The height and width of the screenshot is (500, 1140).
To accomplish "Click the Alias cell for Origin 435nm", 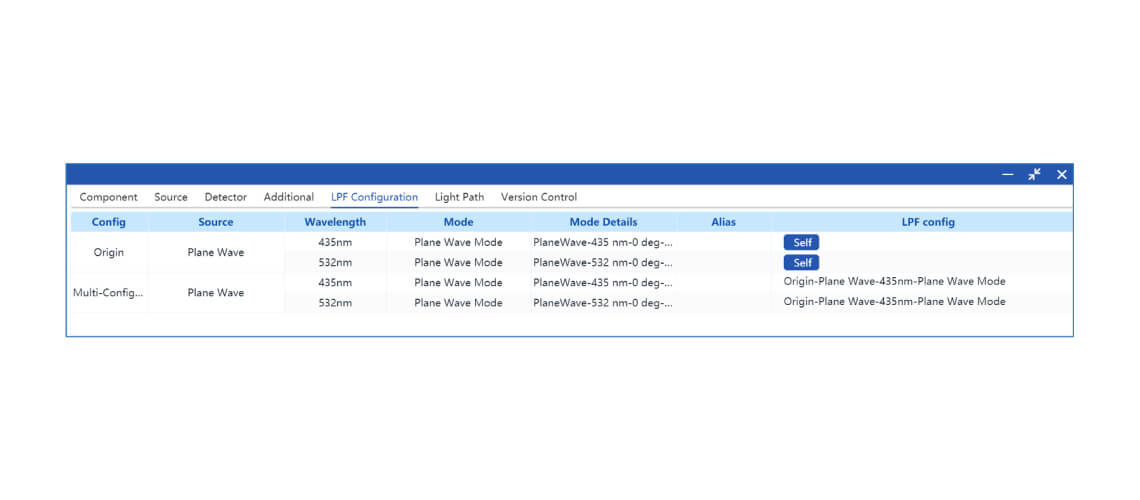I will coord(723,242).
